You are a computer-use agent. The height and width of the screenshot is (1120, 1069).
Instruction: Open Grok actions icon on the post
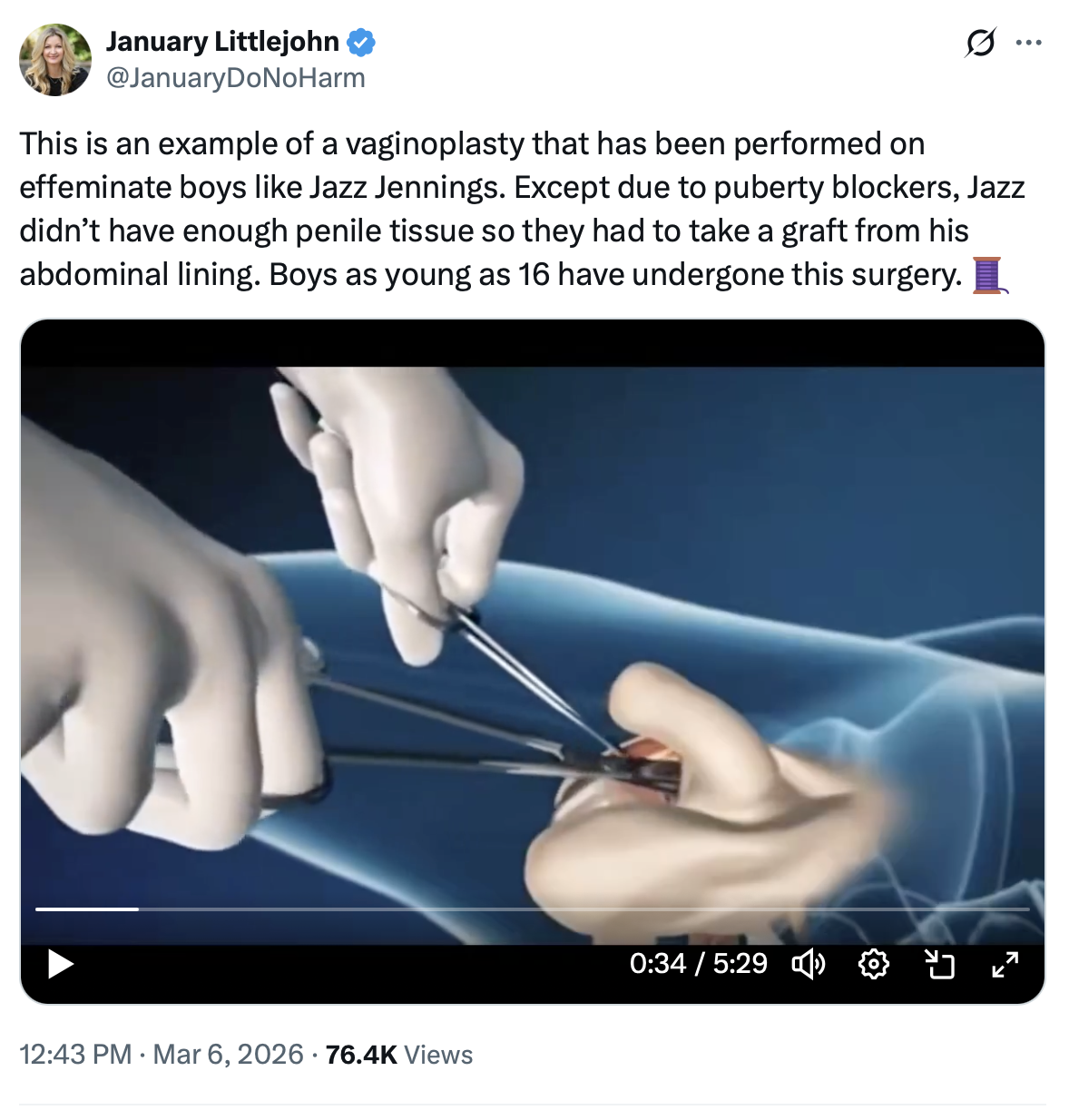[980, 43]
